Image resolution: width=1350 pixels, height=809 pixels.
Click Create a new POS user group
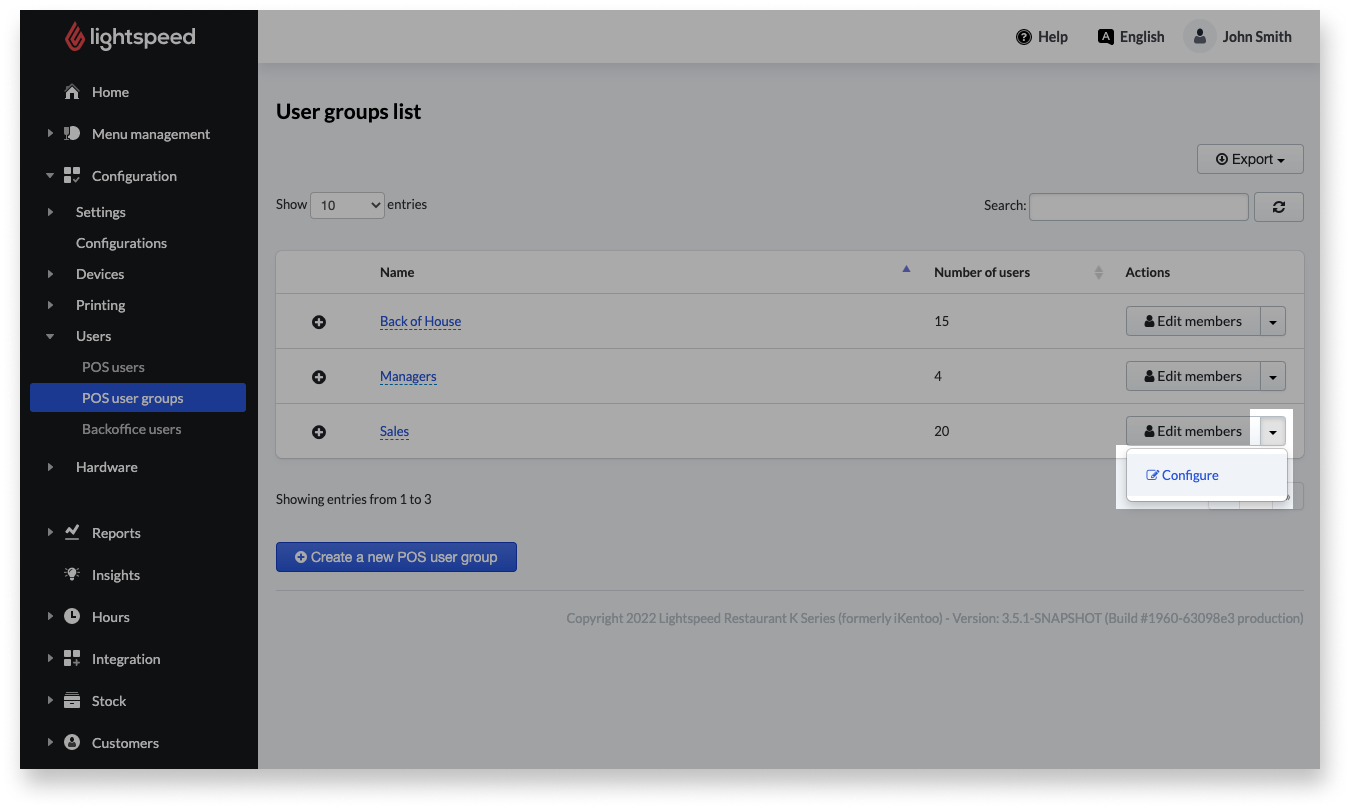396,557
